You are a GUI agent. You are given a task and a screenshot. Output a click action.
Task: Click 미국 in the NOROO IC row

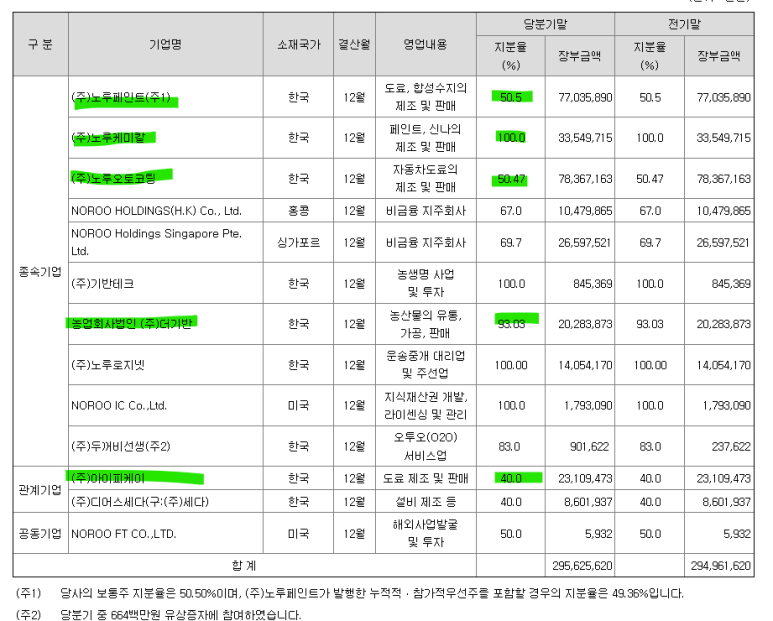click(x=298, y=406)
